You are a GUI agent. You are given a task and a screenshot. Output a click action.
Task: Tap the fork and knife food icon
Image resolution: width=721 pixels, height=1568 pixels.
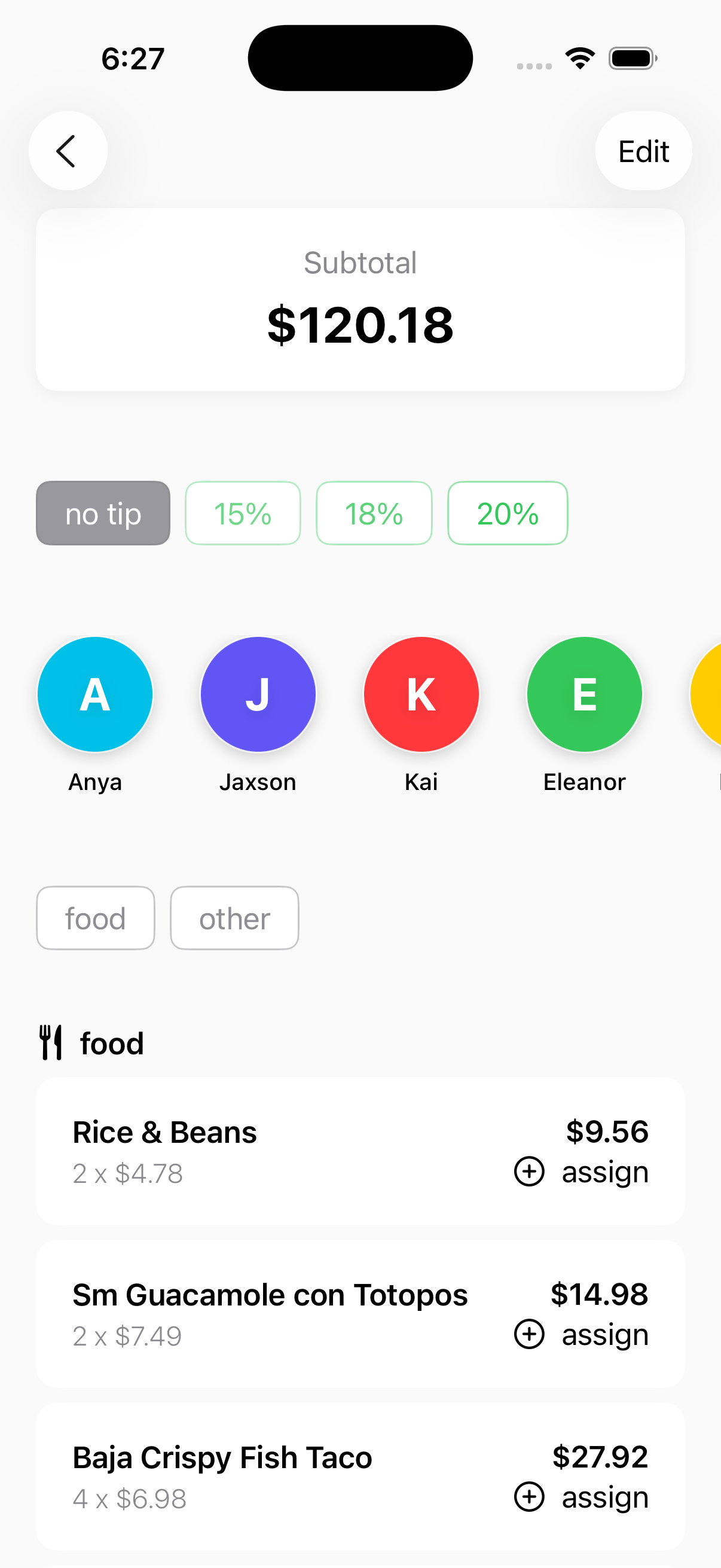[x=51, y=1043]
